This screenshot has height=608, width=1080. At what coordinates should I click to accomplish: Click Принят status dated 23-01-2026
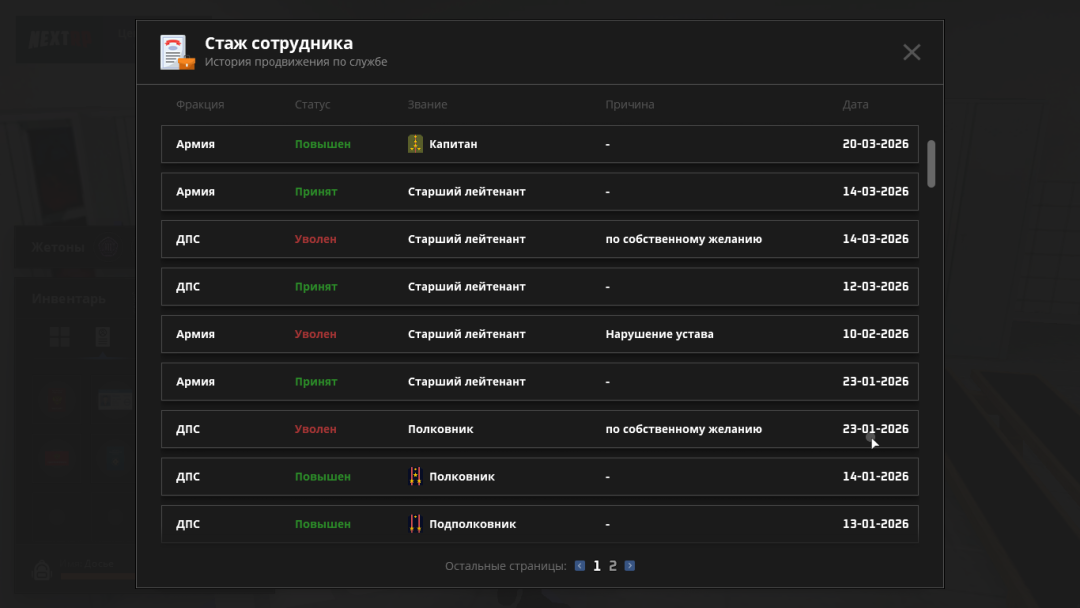pyautogui.click(x=316, y=381)
